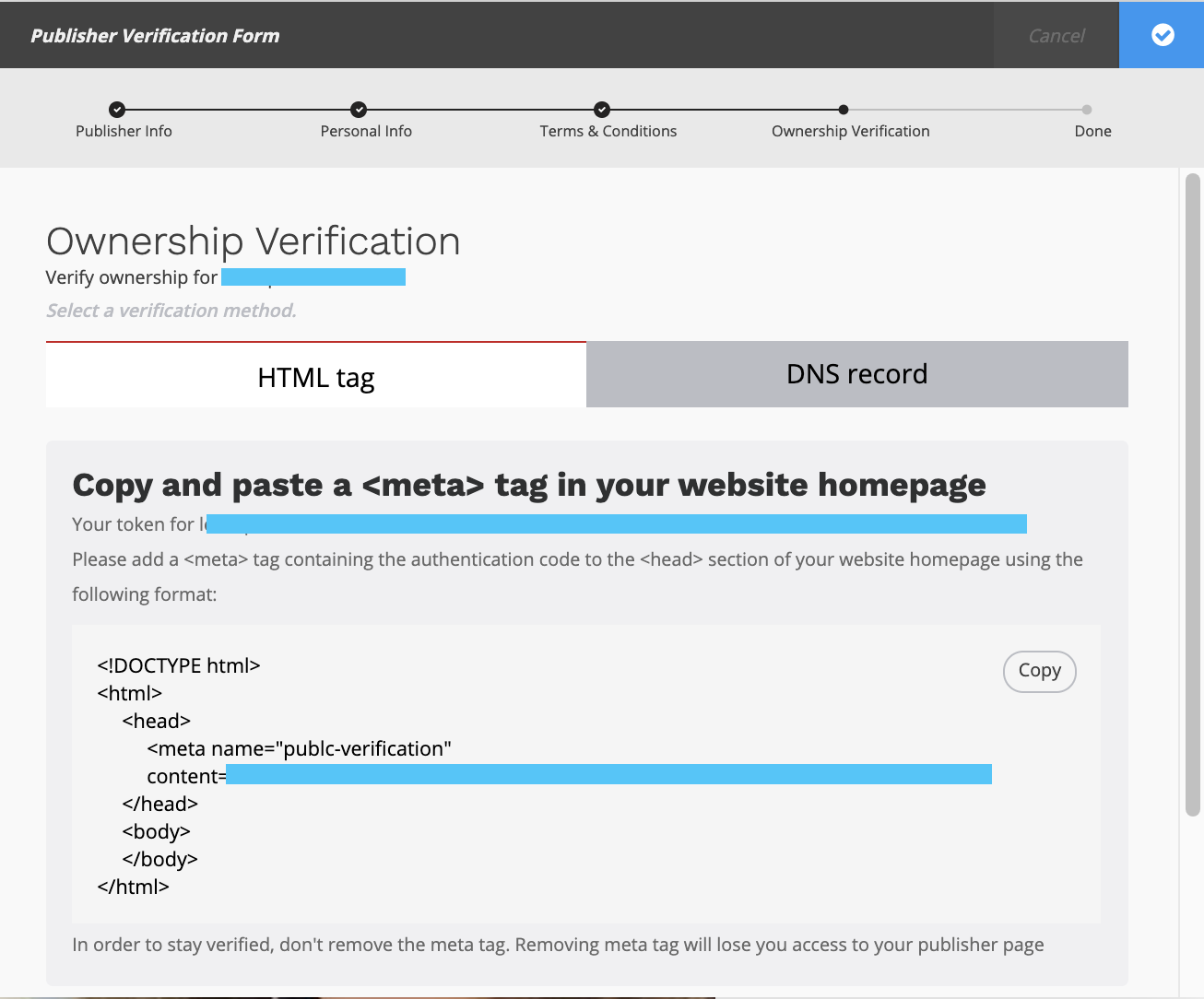Viewport: 1204px width, 999px height.
Task: Open the Terms & Conditions step label
Action: [608, 131]
